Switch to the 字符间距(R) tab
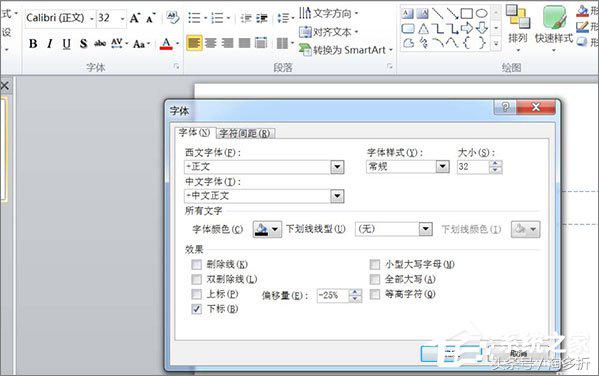Image resolution: width=599 pixels, height=376 pixels. coord(245,133)
